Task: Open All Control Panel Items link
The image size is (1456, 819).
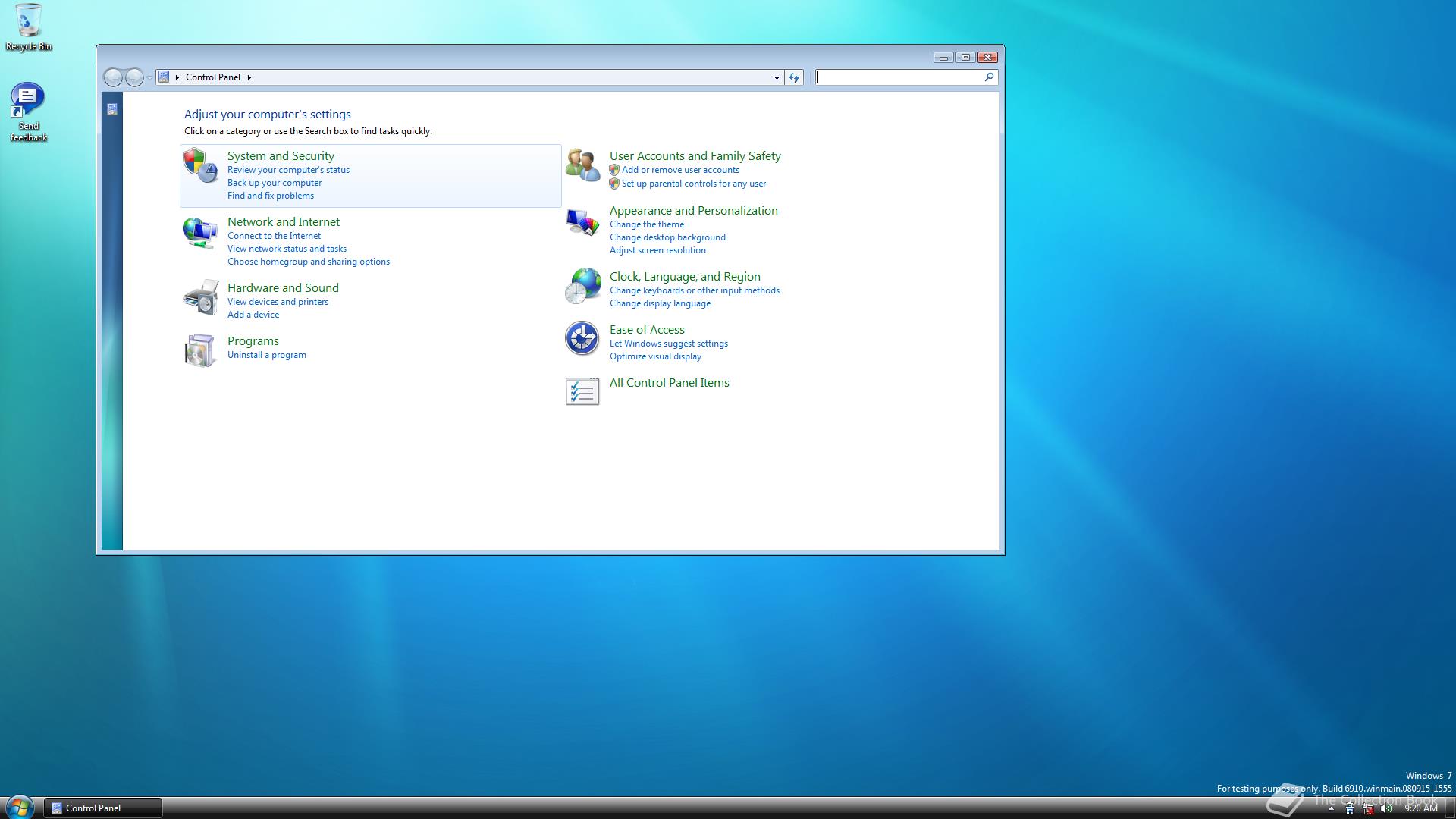Action: click(670, 382)
